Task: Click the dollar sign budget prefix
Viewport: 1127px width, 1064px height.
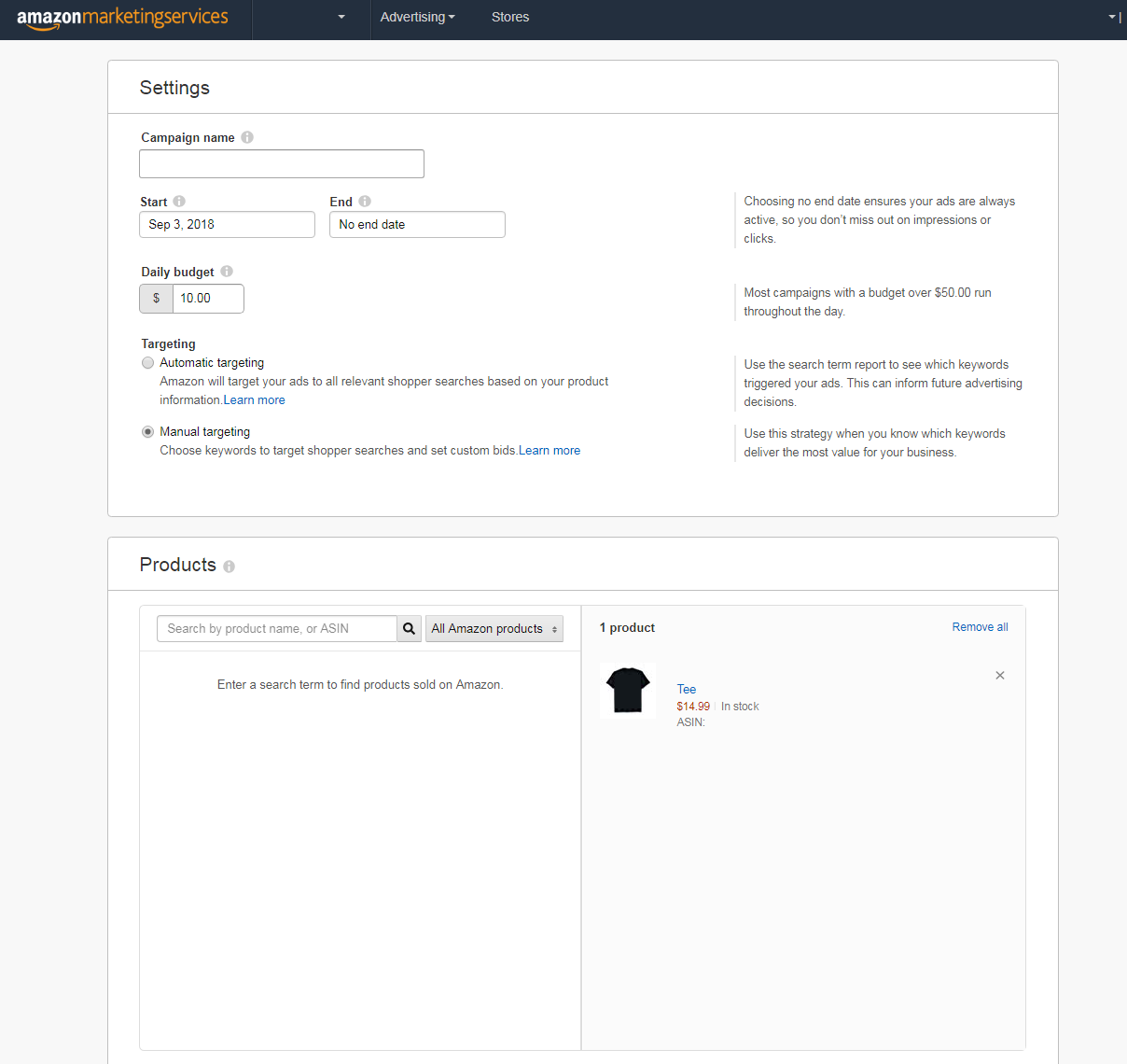Action: coord(156,299)
